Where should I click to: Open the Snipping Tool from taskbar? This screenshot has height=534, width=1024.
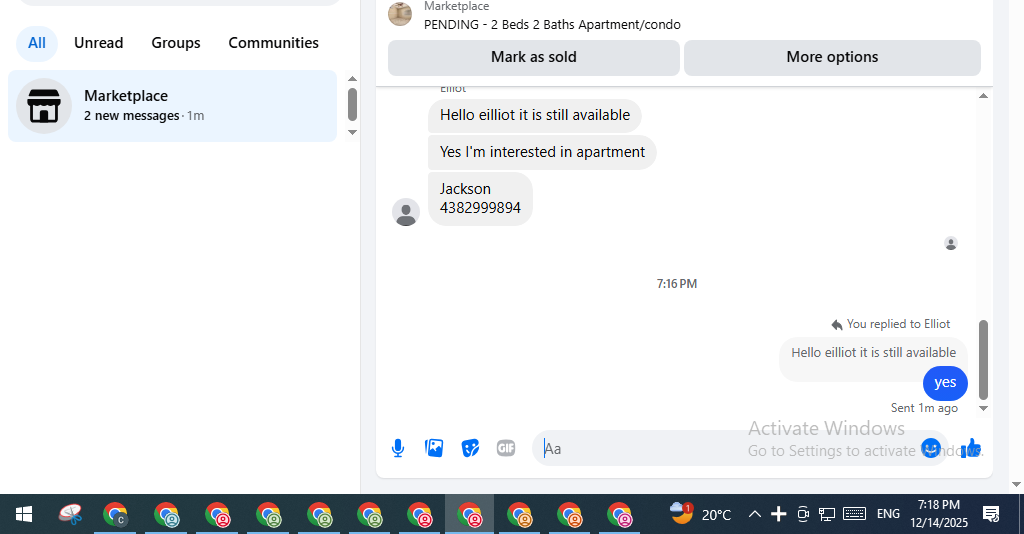pos(70,514)
